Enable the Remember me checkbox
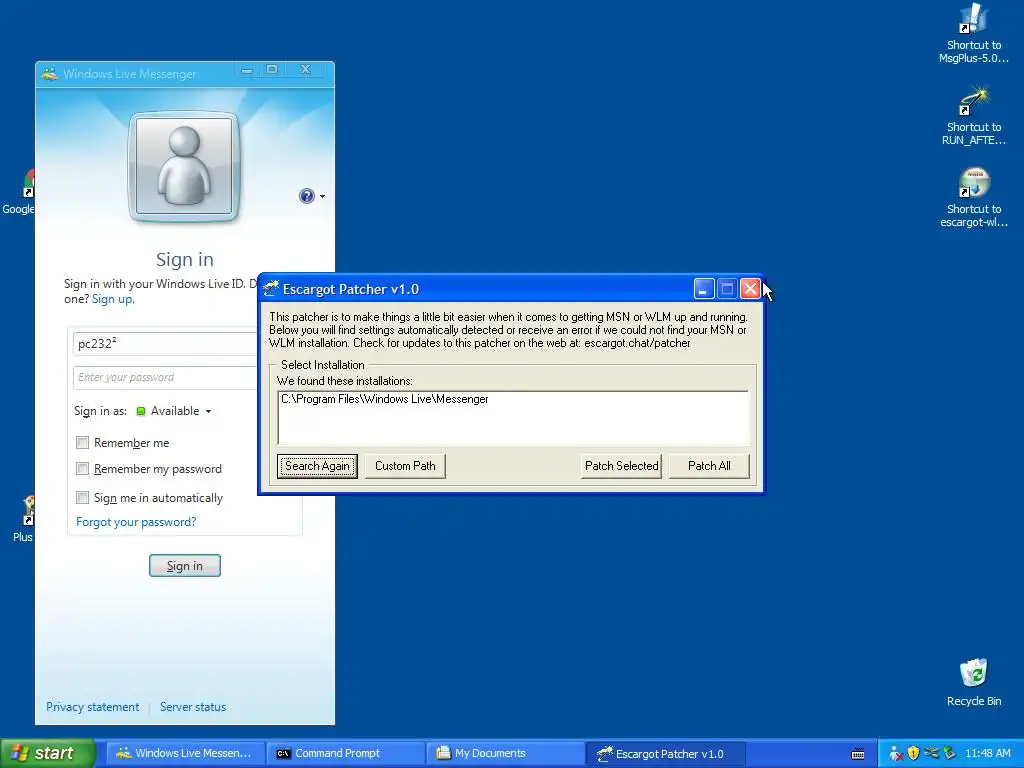Viewport: 1024px width, 768px height. click(82, 443)
